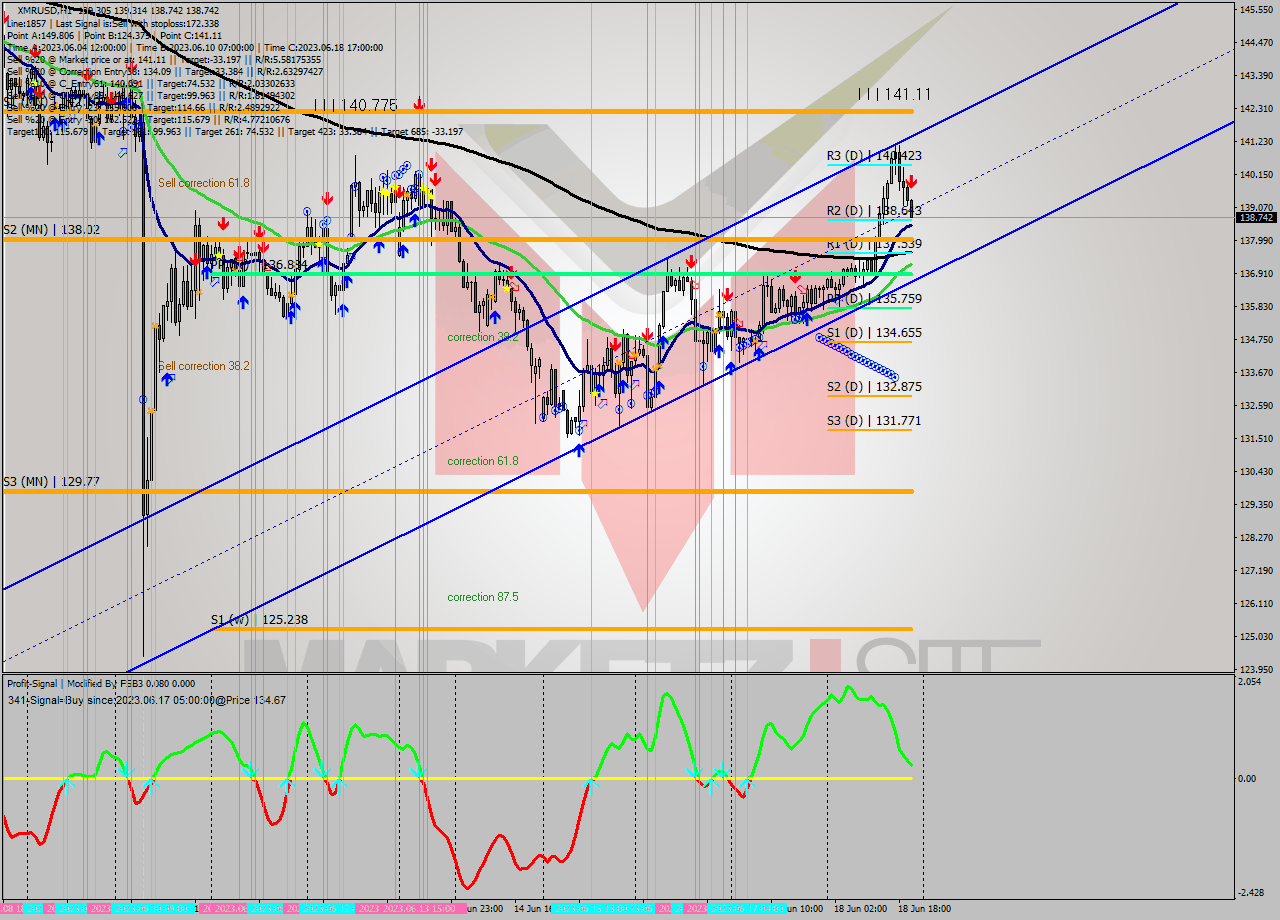1280x920 pixels.
Task: Select the S2 (D) | 132.875 label
Action: 874,386
